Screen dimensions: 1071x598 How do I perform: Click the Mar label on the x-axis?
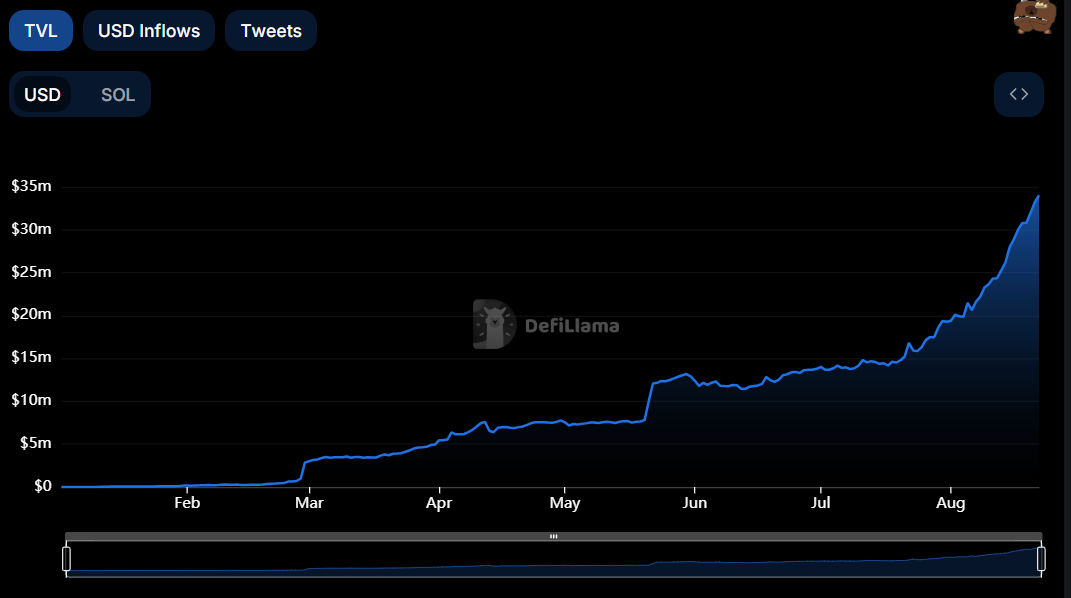(309, 503)
